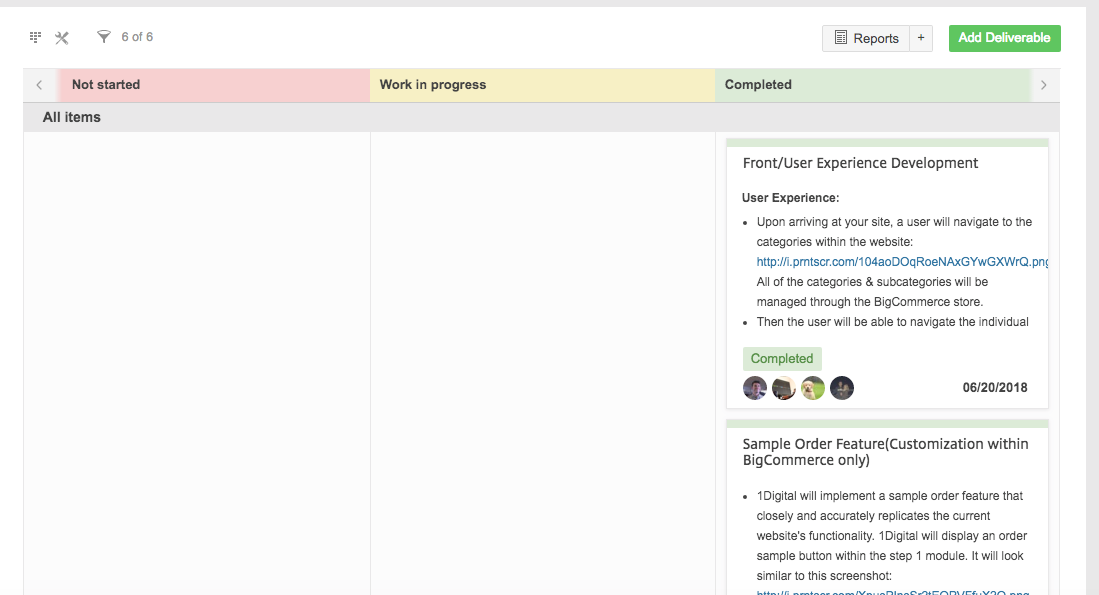Open the filter funnel icon
This screenshot has height=595, width=1099.
pyautogui.click(x=103, y=37)
